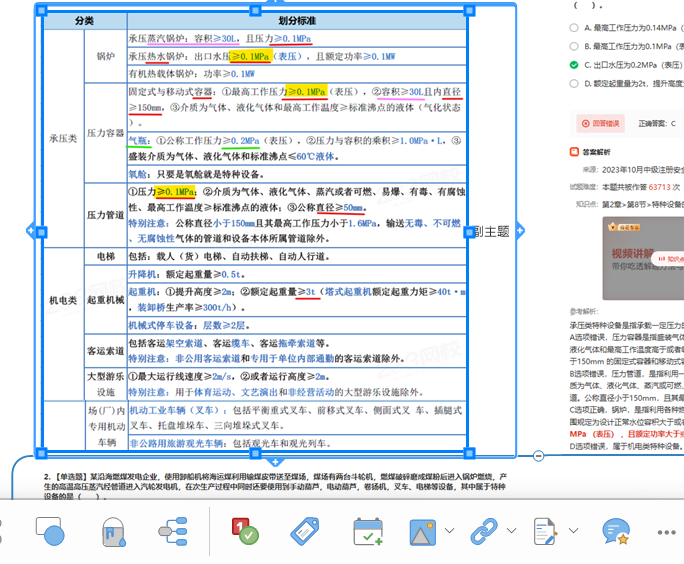684x564 pixels.
Task: Click the 有机热载体锅炉 row text
Action: [192, 74]
